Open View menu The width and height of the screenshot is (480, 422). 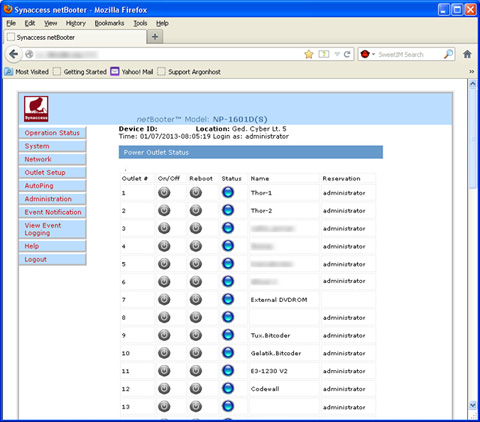[x=51, y=23]
